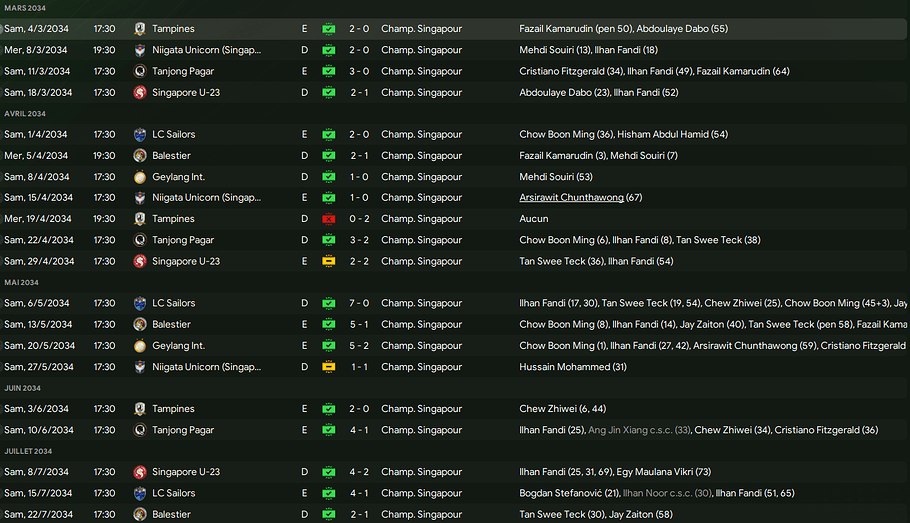Click the LC Sailors badge on 6/5/2034
The width and height of the screenshot is (910, 523).
coord(140,303)
